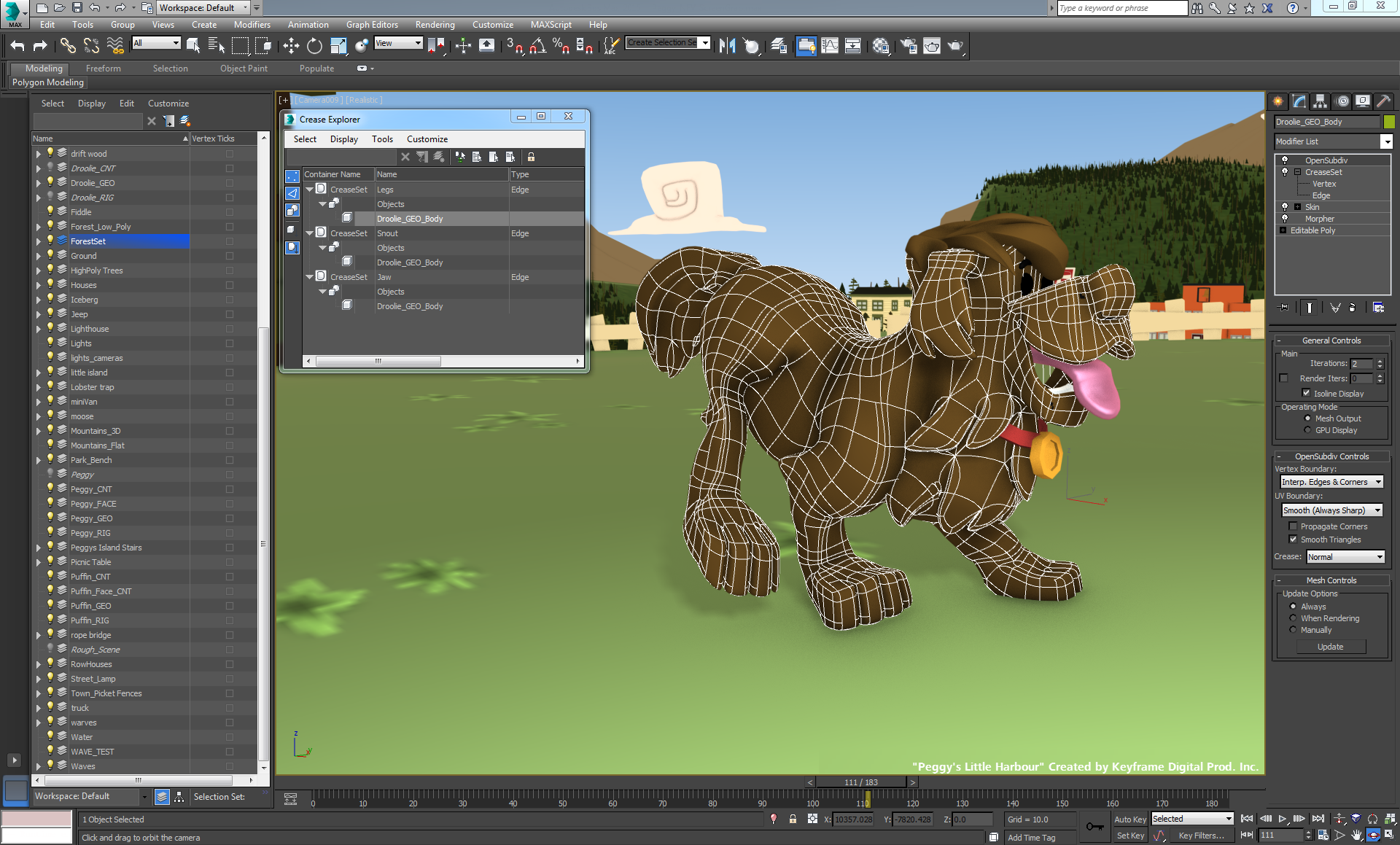1400x845 pixels.
Task: Select the Move tool in main toolbar
Action: click(x=291, y=46)
